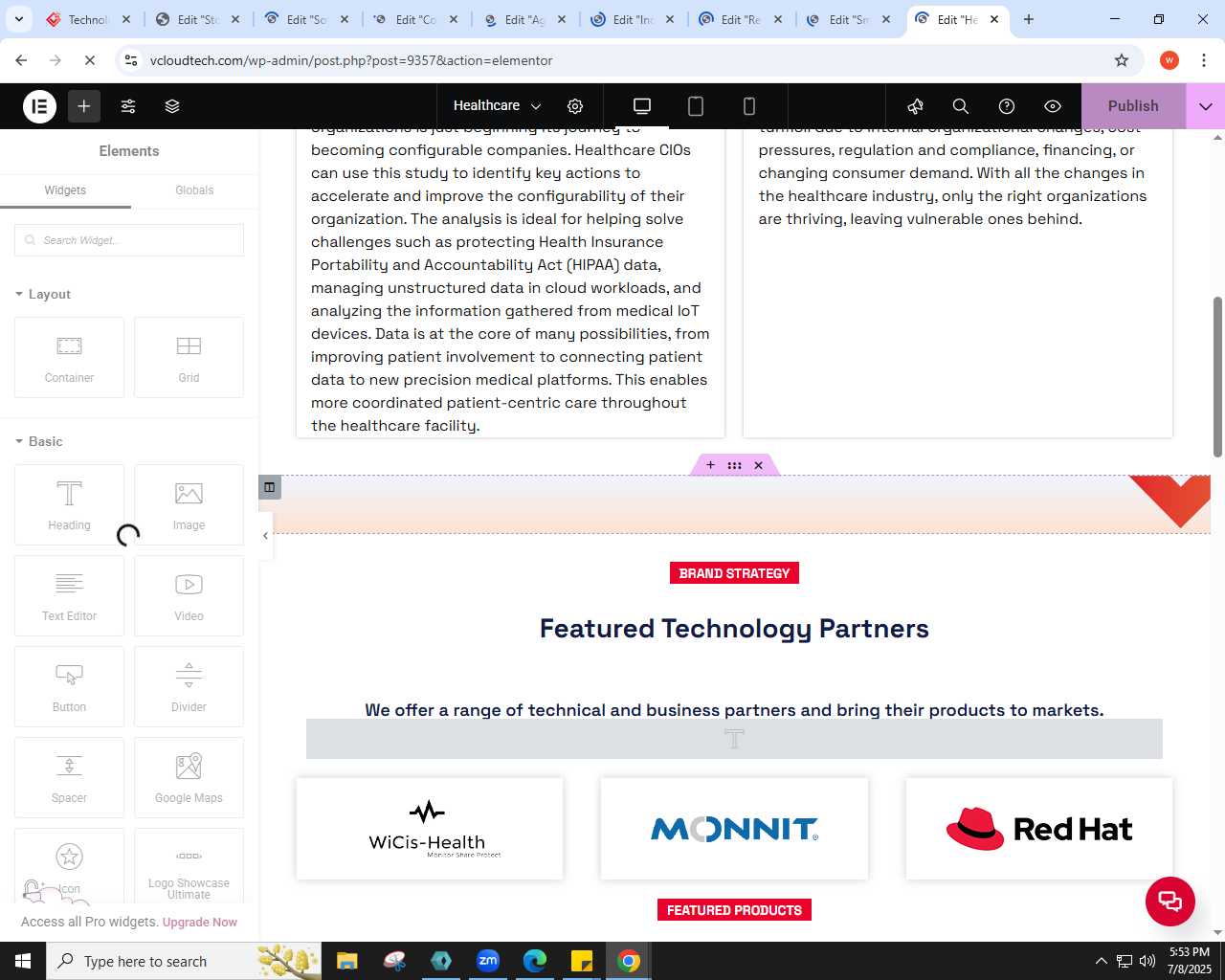
Task: Open the Structure layers icon
Action: (172, 106)
